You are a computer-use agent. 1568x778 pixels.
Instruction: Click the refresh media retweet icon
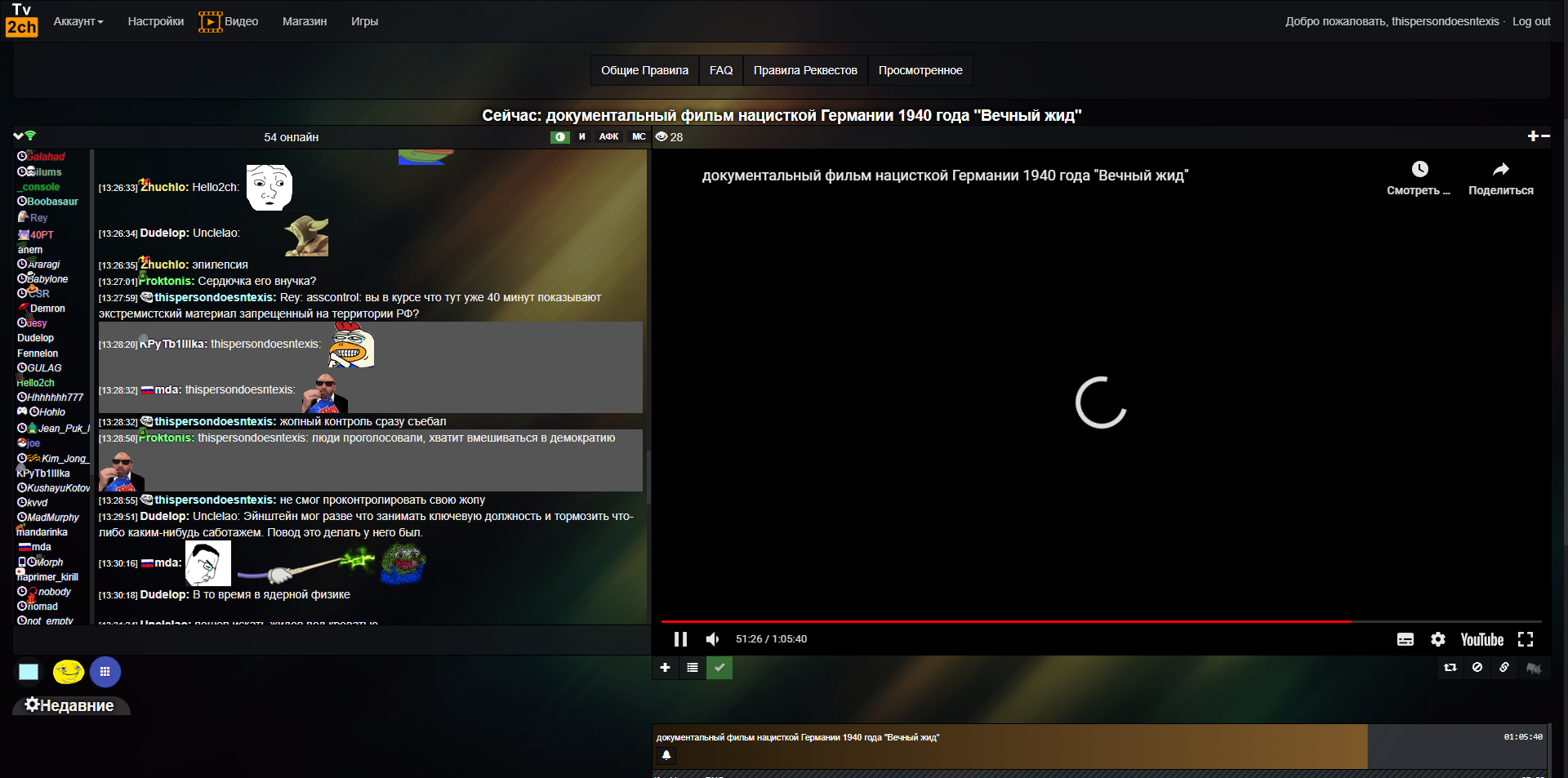(x=1450, y=668)
